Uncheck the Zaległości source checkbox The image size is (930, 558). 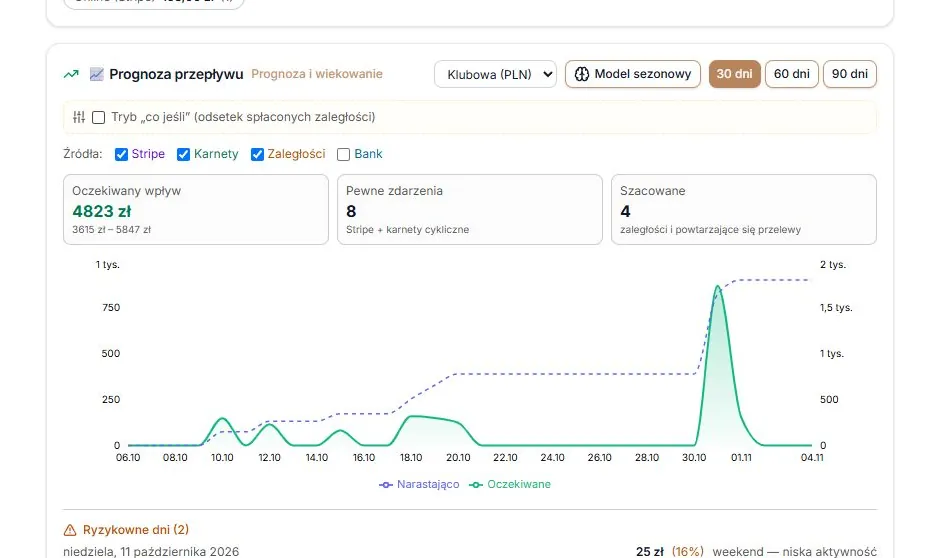[257, 154]
